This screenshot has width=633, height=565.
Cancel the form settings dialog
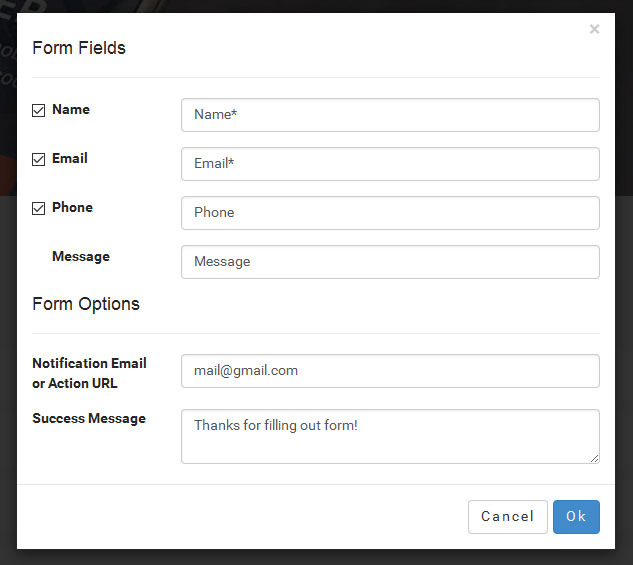click(507, 517)
